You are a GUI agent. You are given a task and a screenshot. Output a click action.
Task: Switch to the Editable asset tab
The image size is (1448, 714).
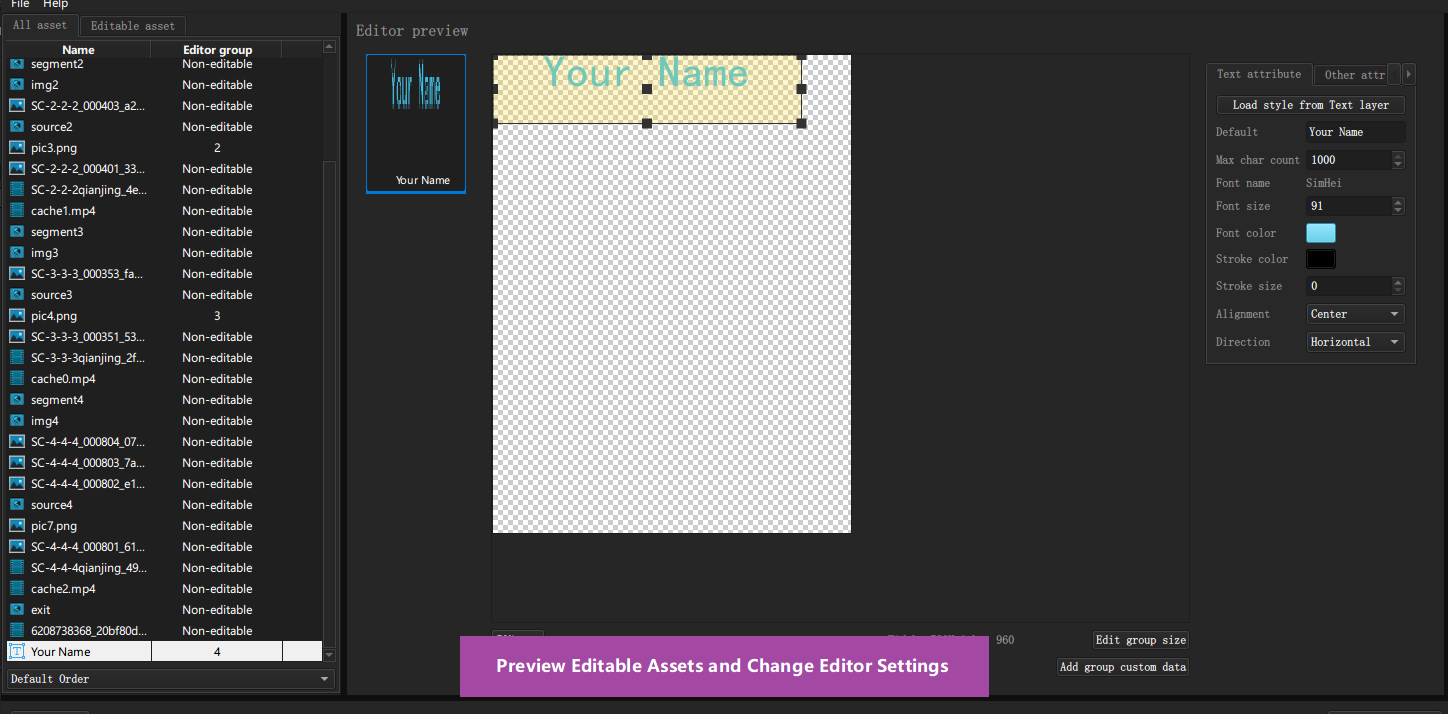(x=131, y=25)
